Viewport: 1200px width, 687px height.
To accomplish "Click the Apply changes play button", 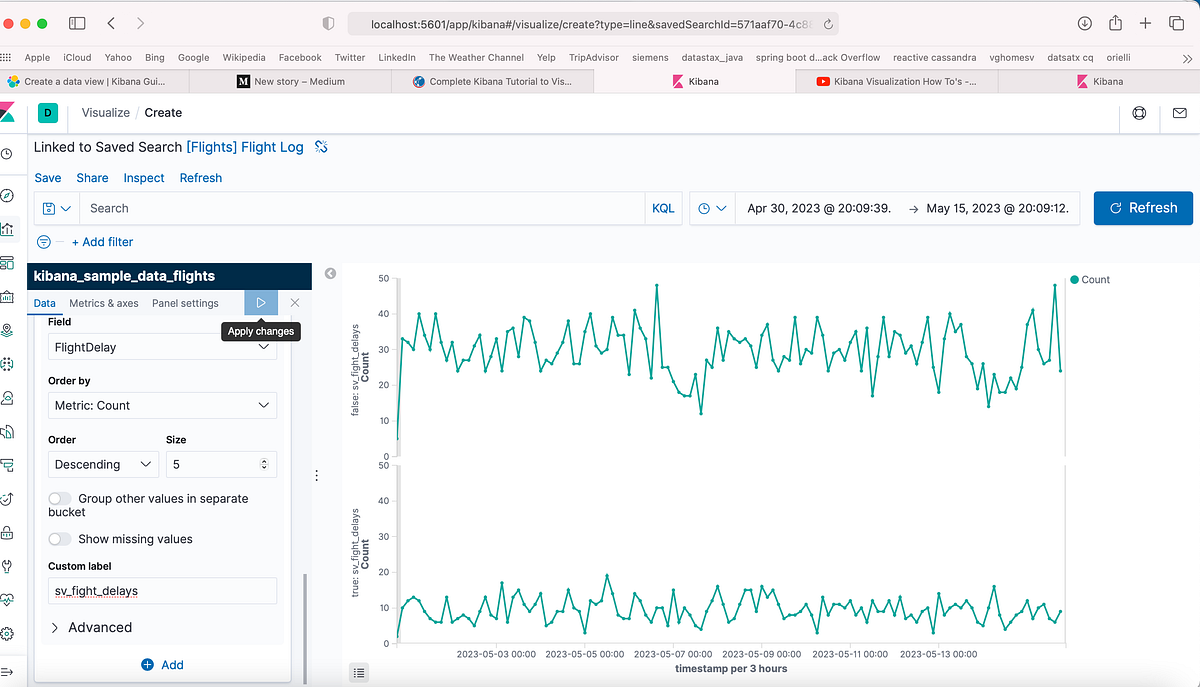I will click(x=261, y=302).
